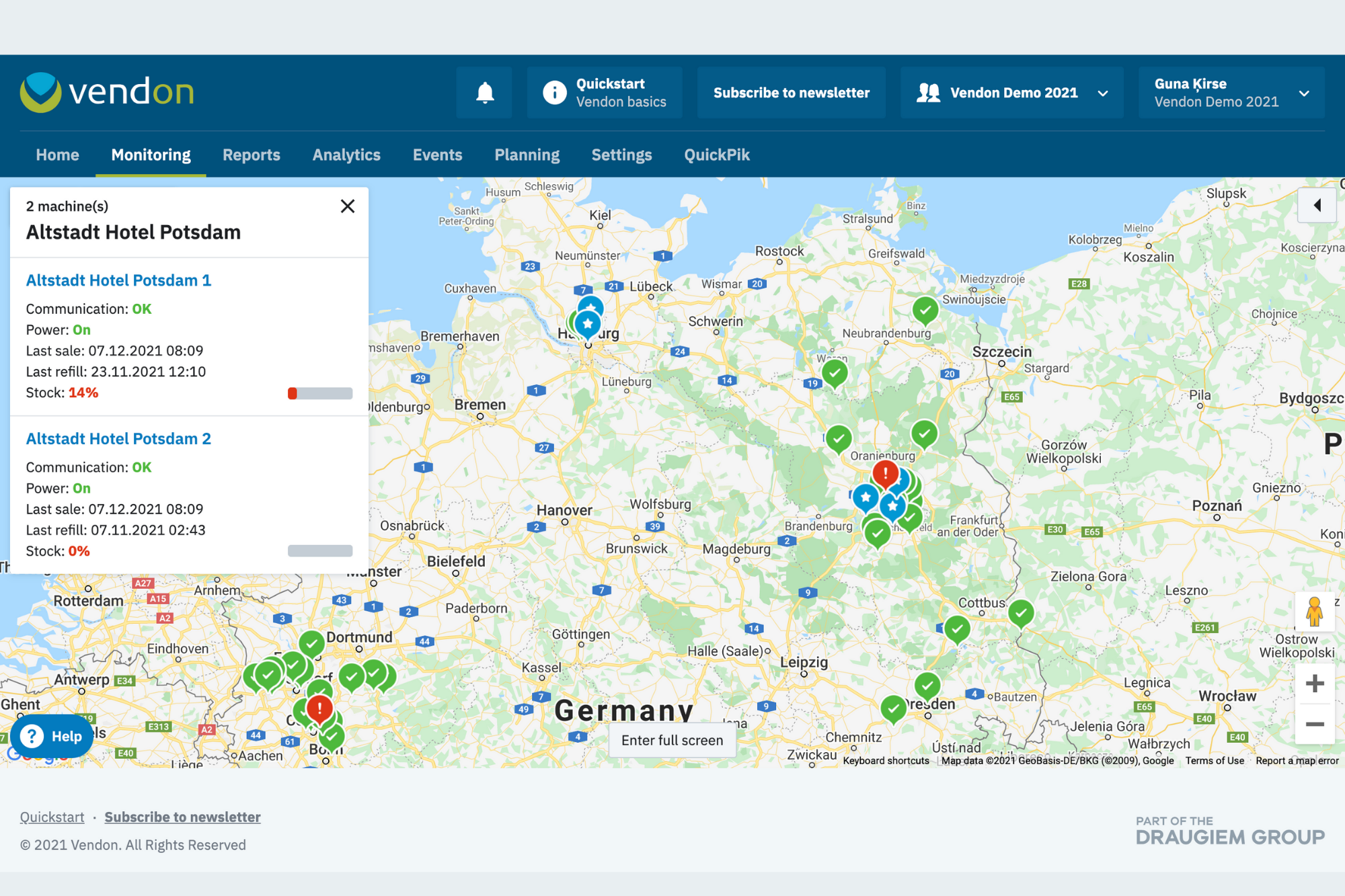Open Altstadt Hotel Potsdam 1 machine link
The image size is (1345, 896).
click(x=118, y=280)
